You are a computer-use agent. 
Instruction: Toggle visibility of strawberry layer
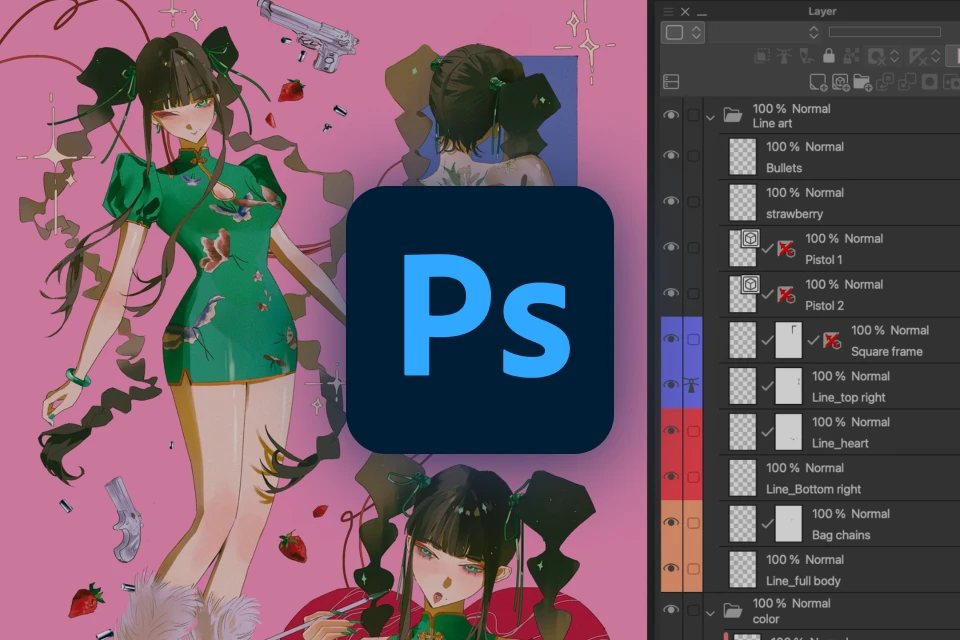click(x=671, y=201)
